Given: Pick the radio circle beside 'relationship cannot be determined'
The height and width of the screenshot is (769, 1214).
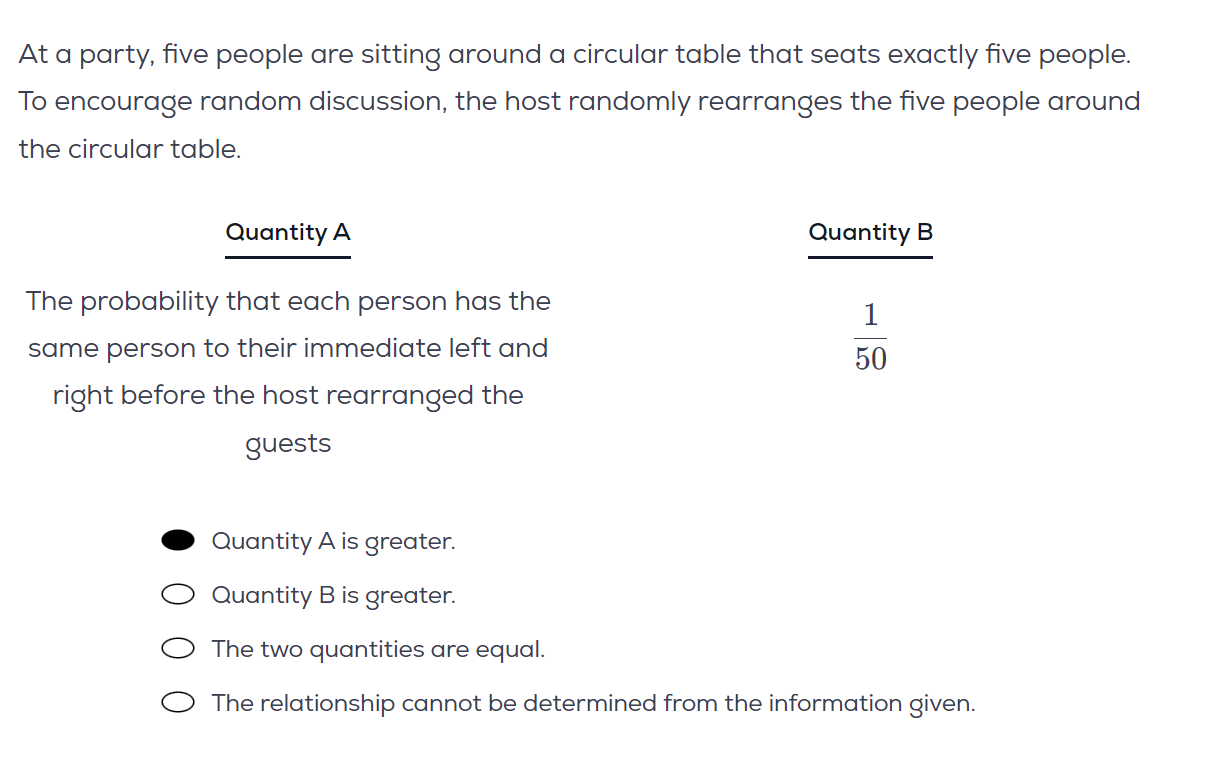Looking at the screenshot, I should [178, 703].
